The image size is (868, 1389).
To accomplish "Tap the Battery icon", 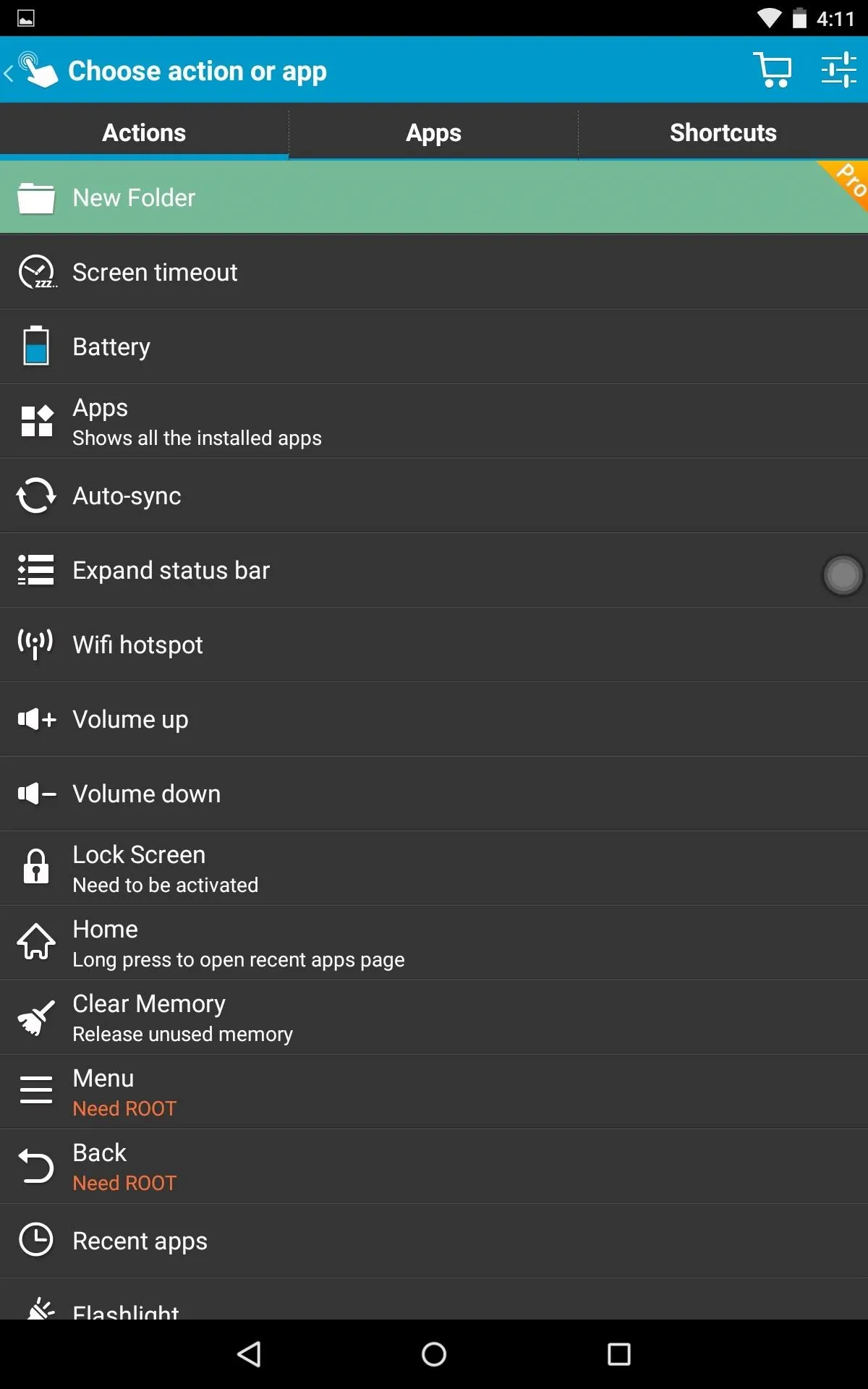I will point(36,347).
